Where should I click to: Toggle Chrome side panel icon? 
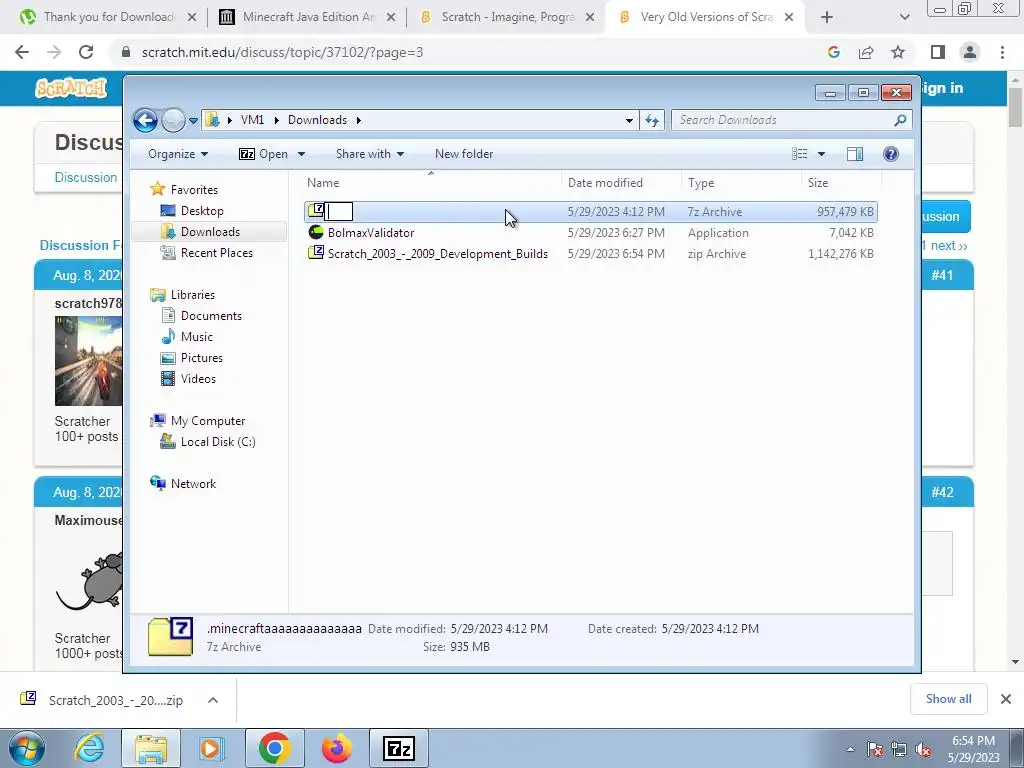938,52
